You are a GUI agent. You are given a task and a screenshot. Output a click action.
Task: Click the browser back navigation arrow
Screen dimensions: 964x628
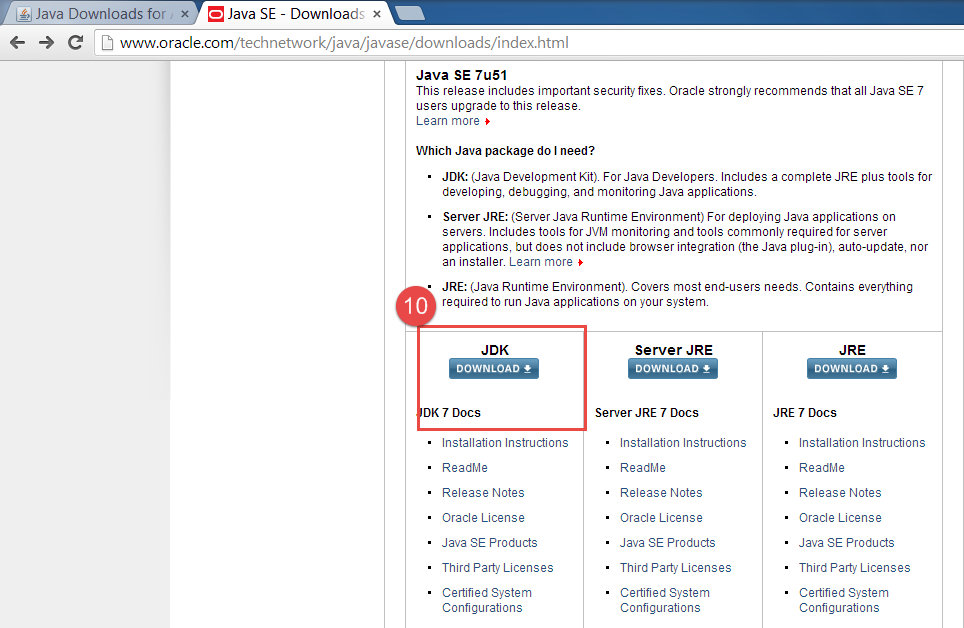point(17,42)
